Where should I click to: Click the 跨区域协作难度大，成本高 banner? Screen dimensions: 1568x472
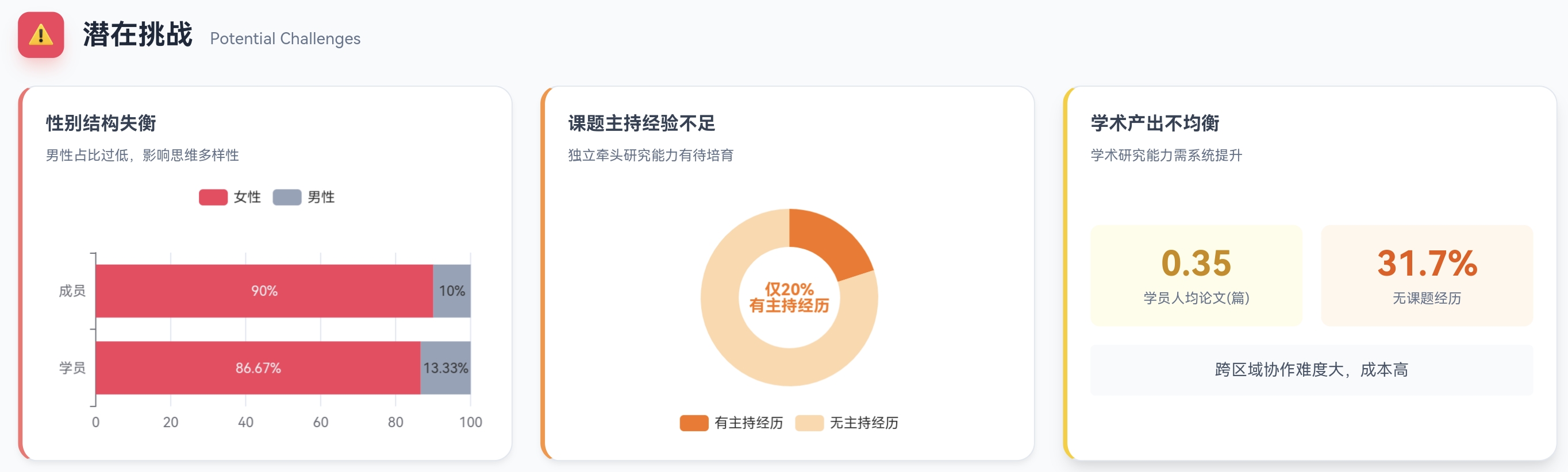[x=1311, y=370]
